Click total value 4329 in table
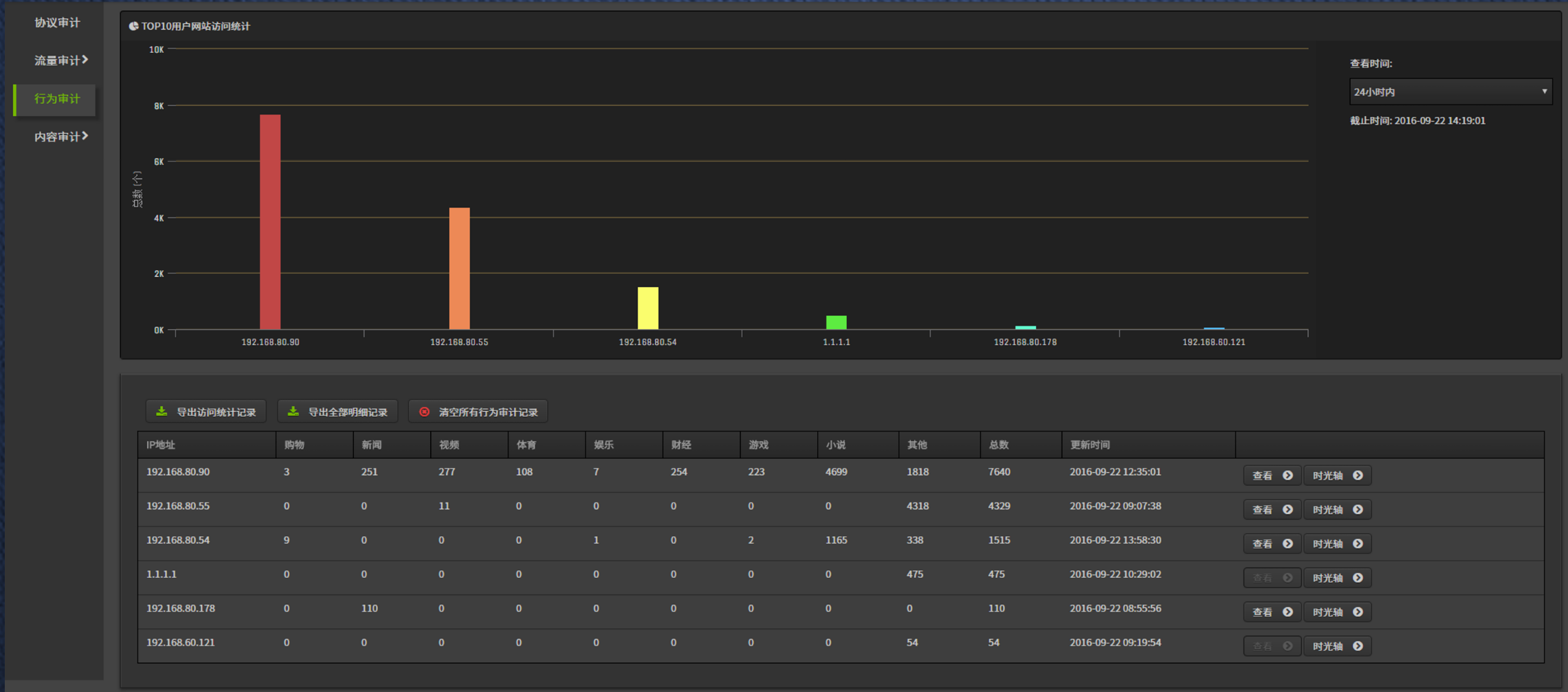This screenshot has width=1568, height=692. point(999,506)
